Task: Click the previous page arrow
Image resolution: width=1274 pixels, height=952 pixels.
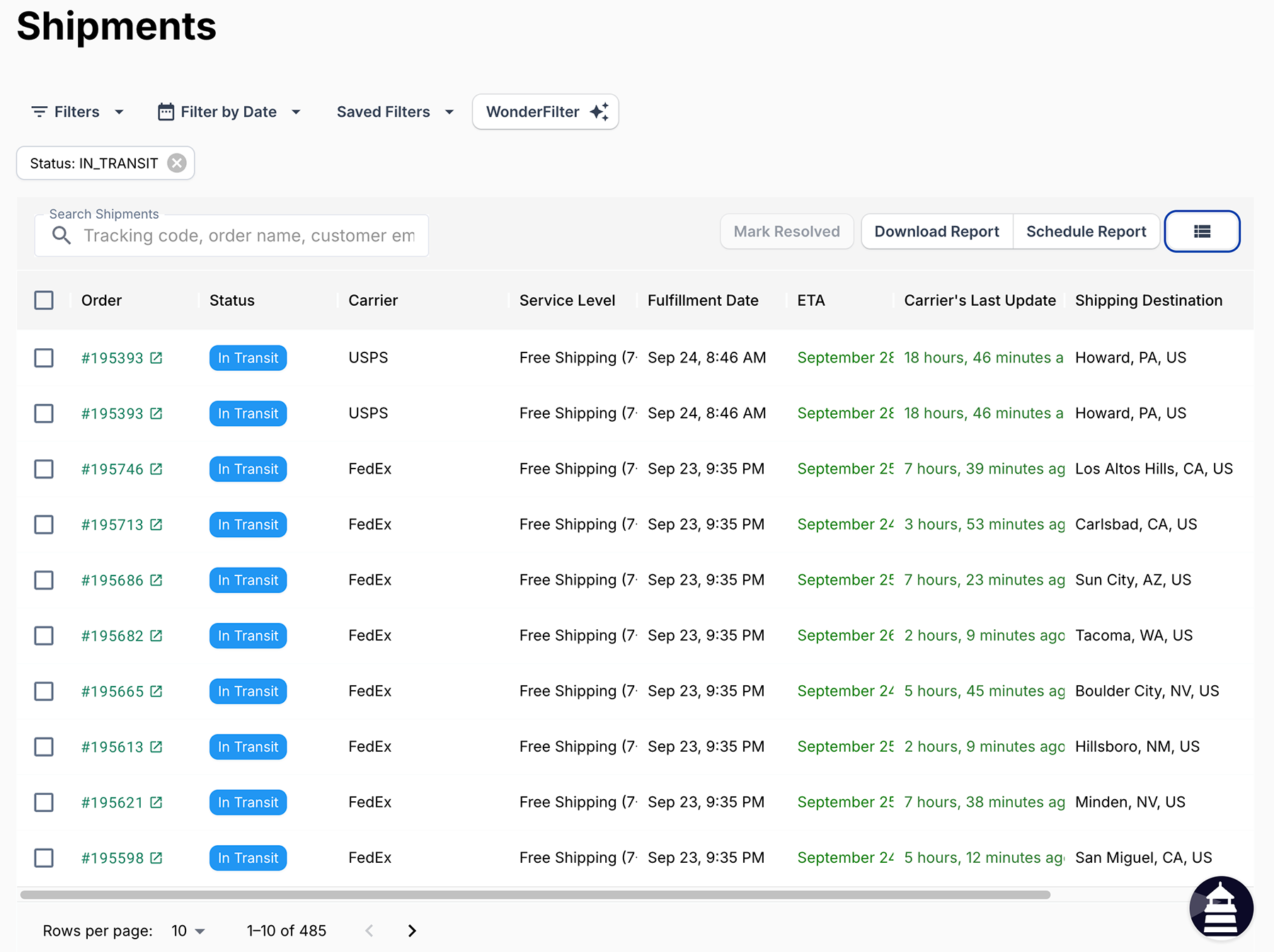Action: (369, 931)
